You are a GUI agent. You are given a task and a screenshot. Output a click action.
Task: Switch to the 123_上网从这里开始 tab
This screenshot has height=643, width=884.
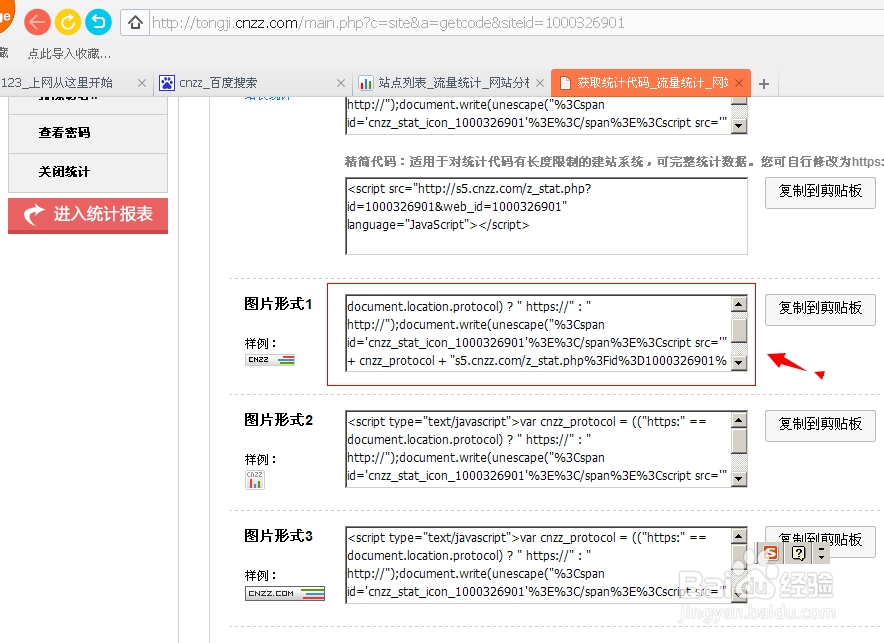(x=57, y=83)
